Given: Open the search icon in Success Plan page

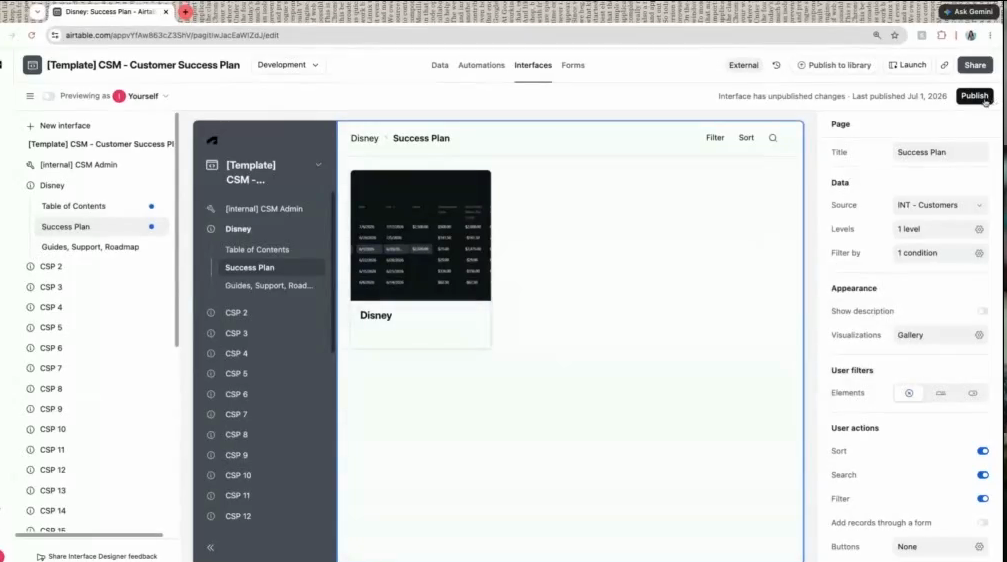Looking at the screenshot, I should point(773,137).
